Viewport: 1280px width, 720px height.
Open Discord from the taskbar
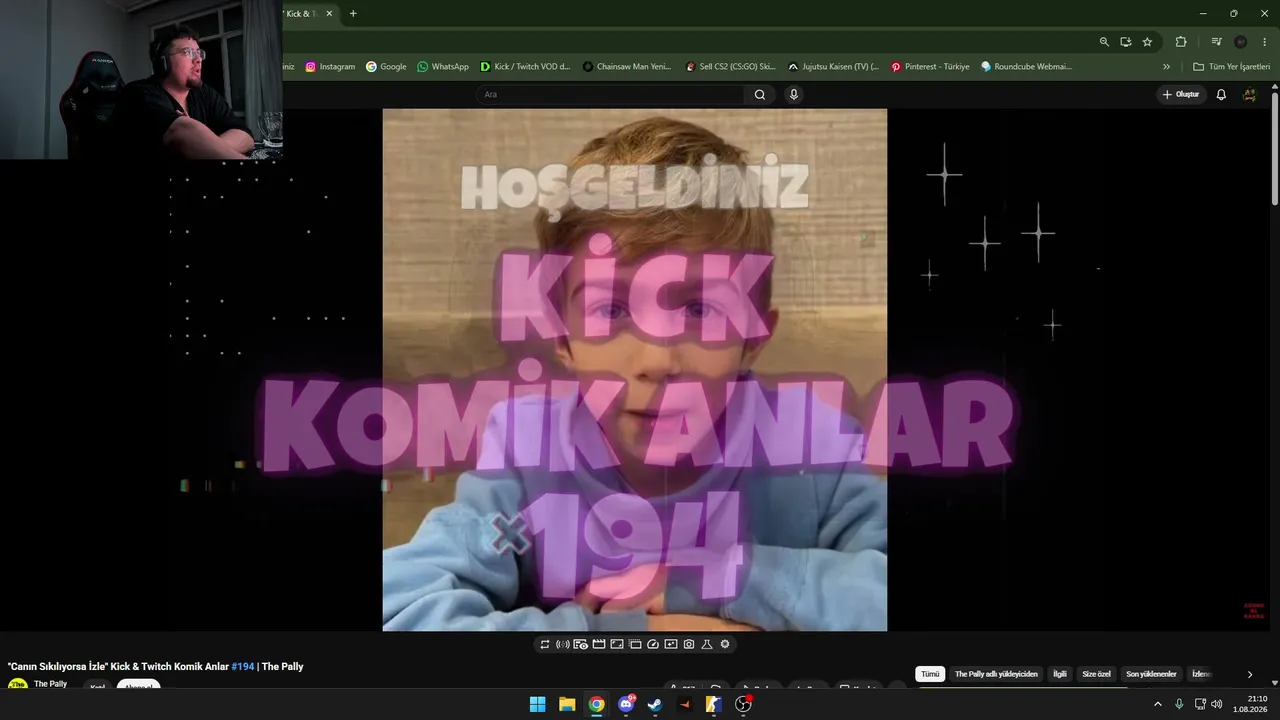(x=627, y=704)
